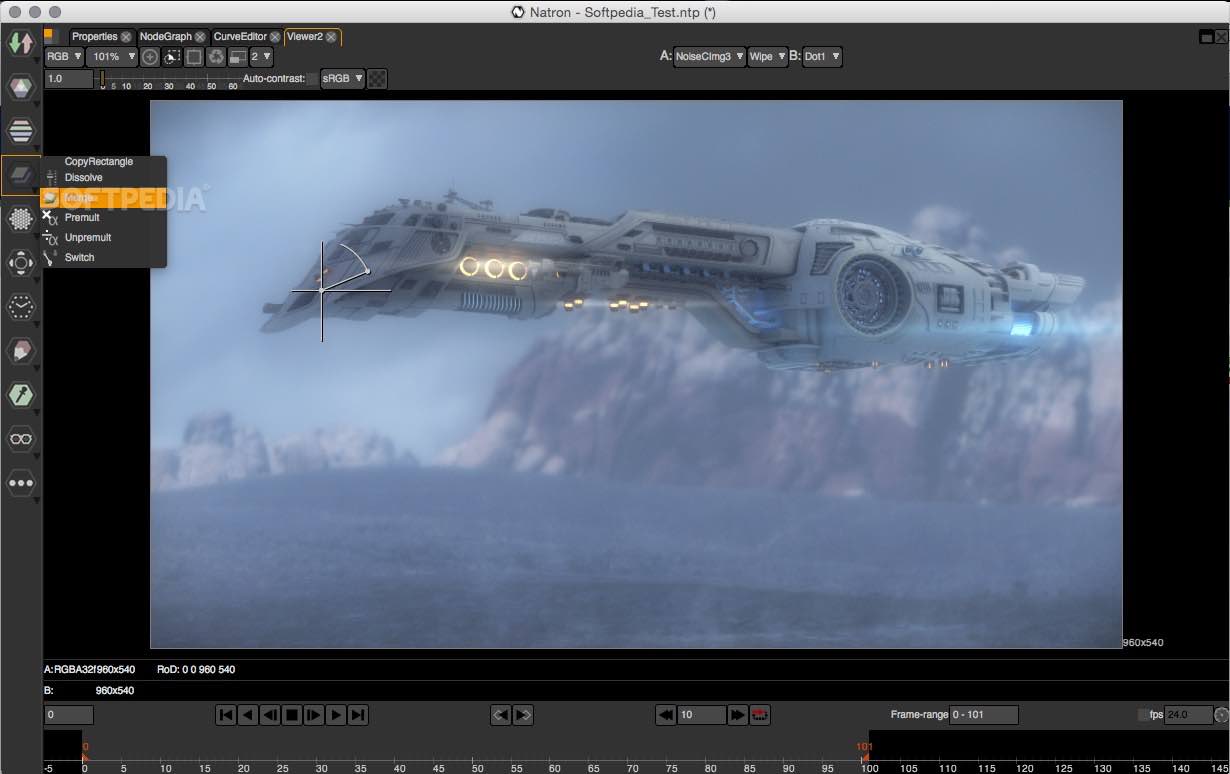Choose Dissolve from the menu
The height and width of the screenshot is (774, 1230).
point(103,177)
